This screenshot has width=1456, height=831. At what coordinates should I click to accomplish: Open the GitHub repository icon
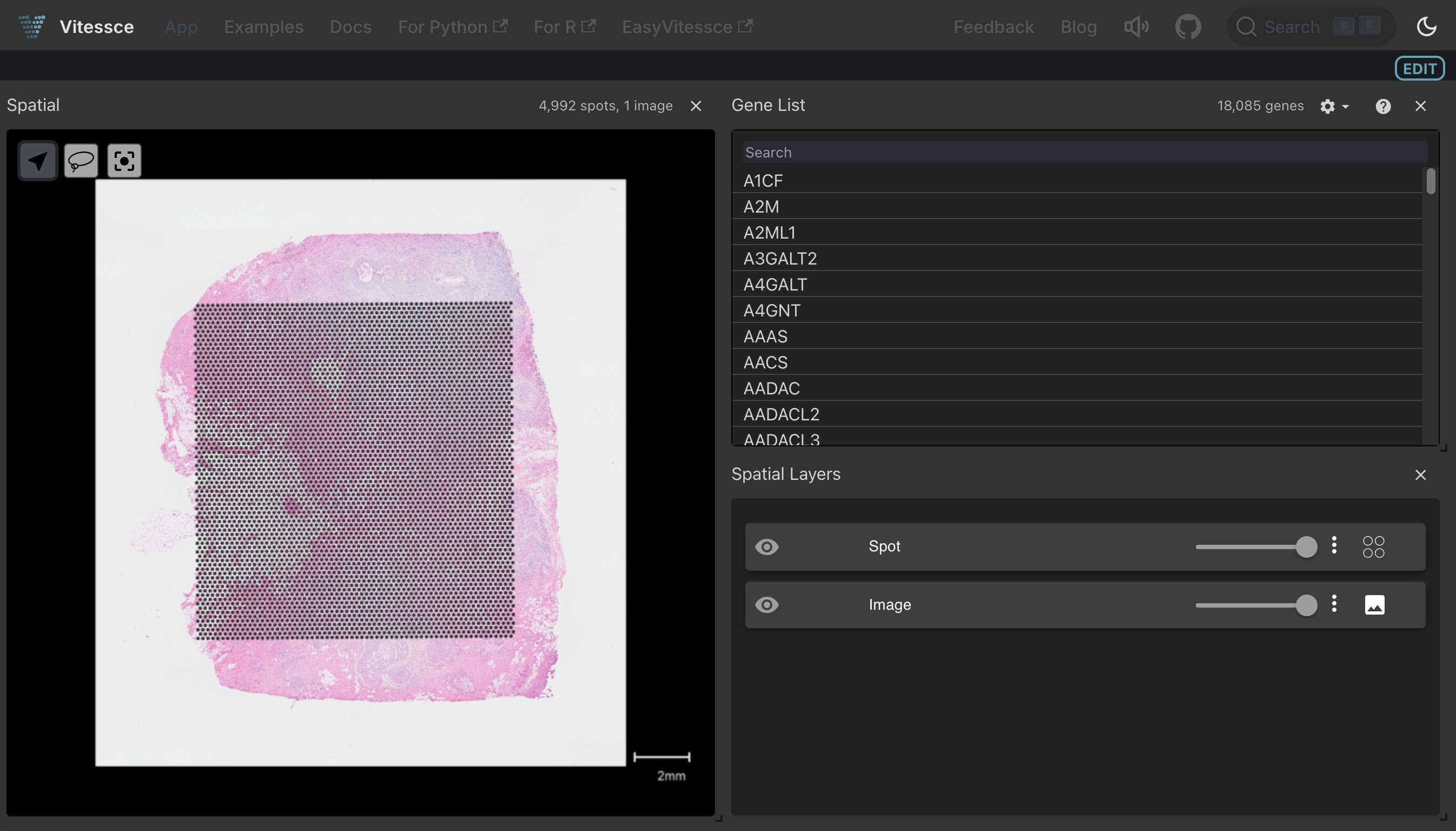coord(1188,27)
